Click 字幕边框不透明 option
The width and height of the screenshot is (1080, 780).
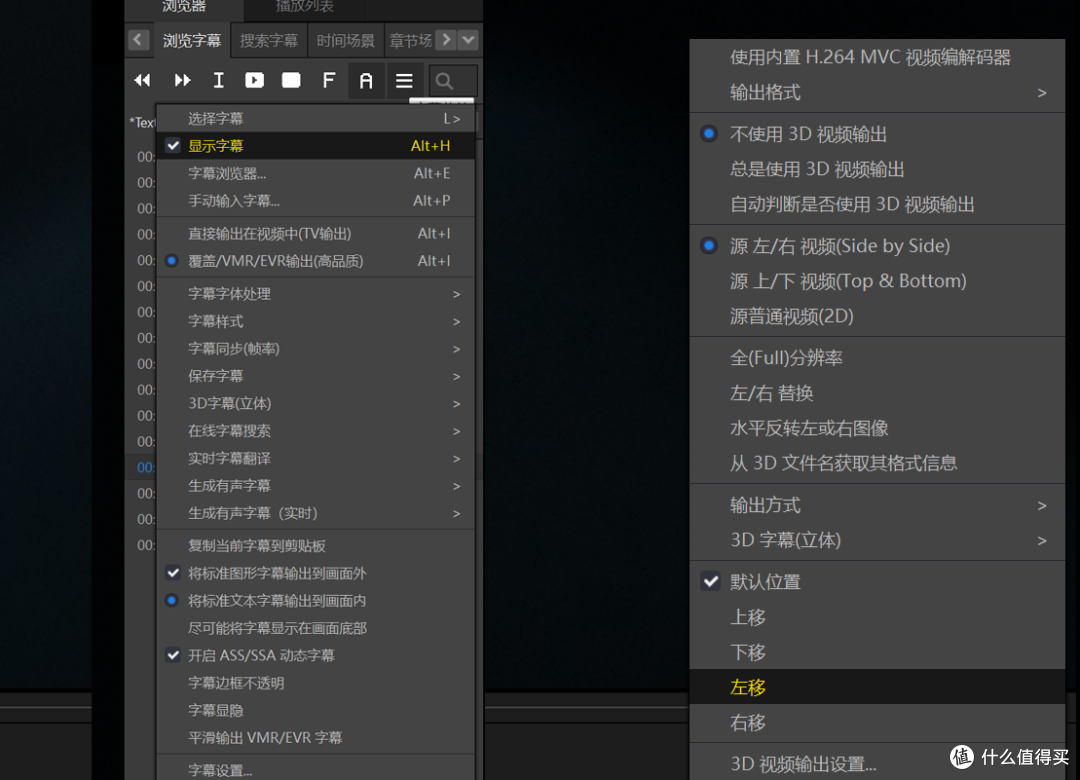pyautogui.click(x=316, y=684)
